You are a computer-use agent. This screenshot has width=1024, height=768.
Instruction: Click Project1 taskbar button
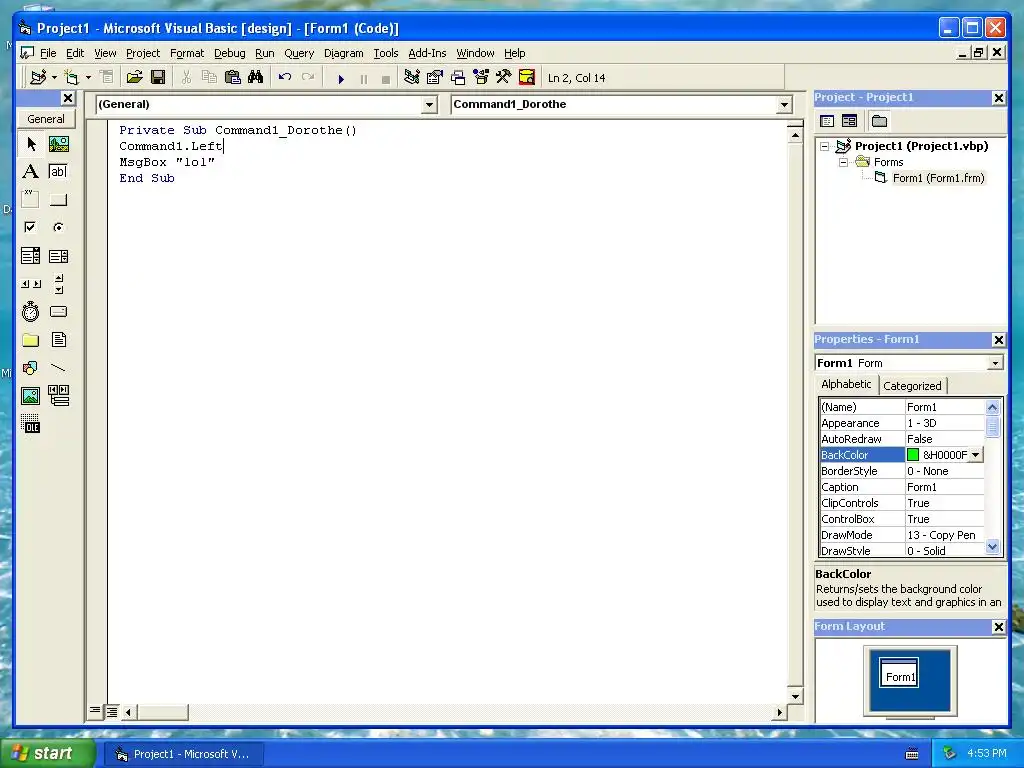[184, 754]
